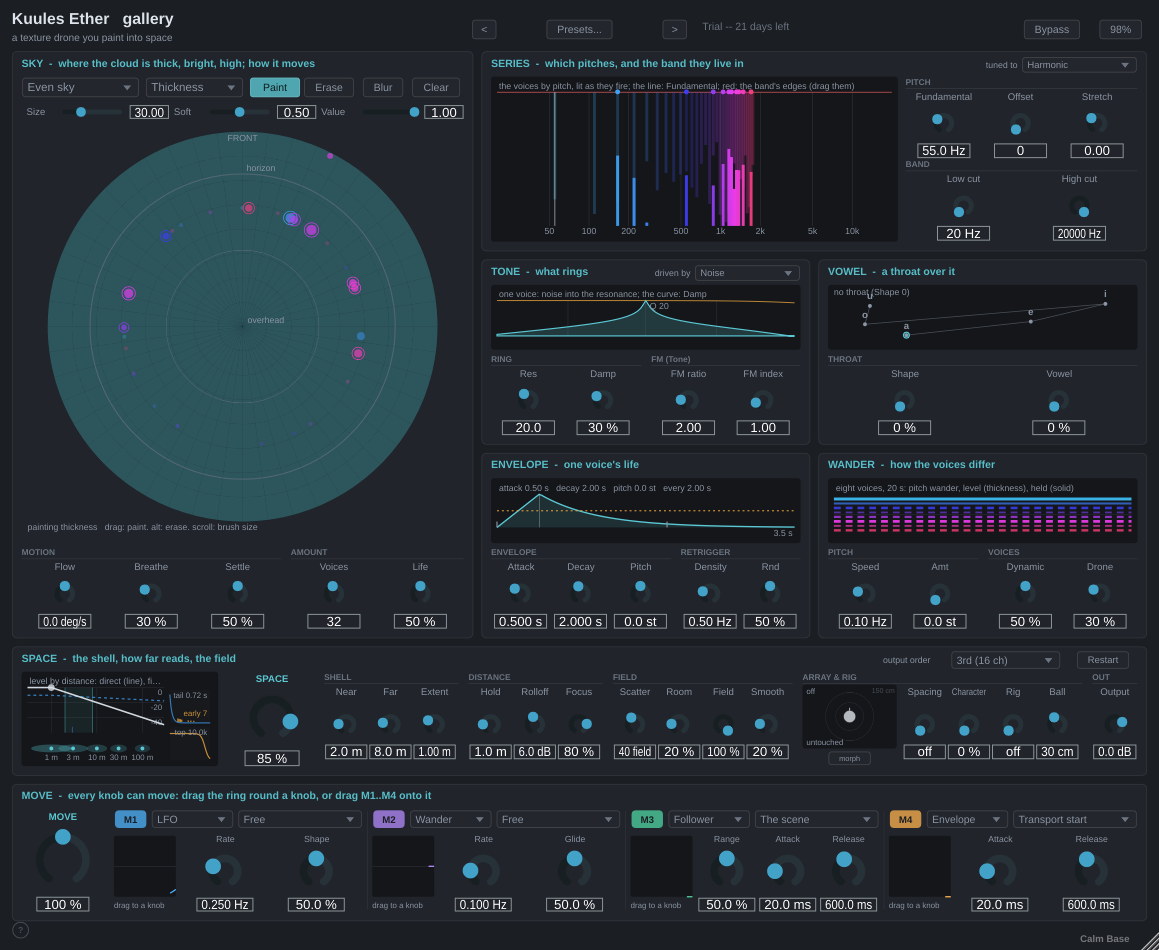The height and width of the screenshot is (950, 1159).
Task: Expand the Transport start dropdown
Action: pos(1075,819)
